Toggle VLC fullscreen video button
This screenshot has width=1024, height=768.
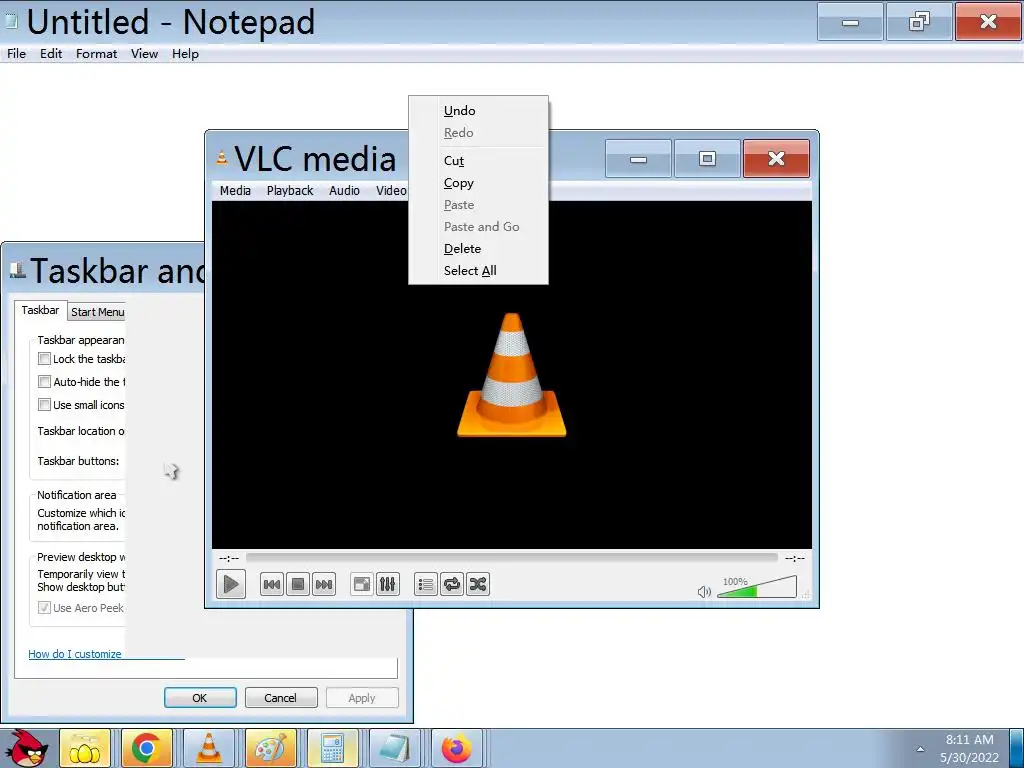coord(362,584)
